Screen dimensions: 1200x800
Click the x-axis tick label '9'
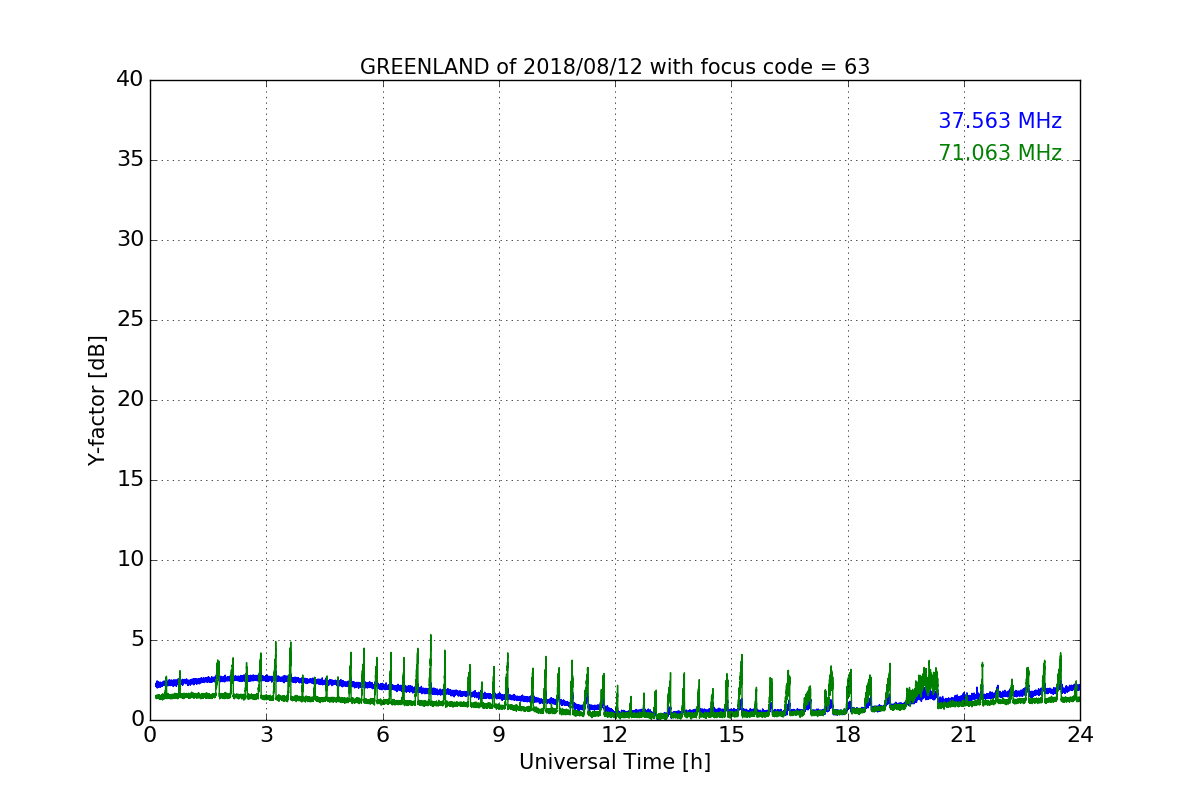coord(499,735)
